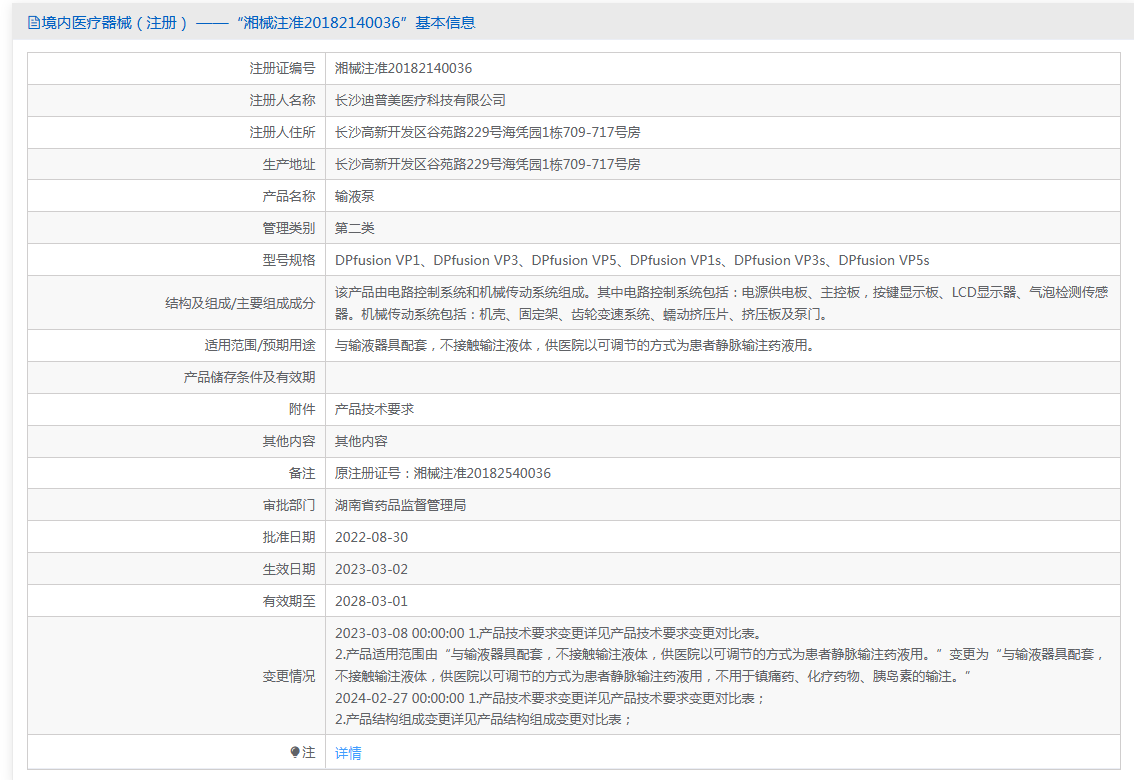The width and height of the screenshot is (1134, 780).
Task: Click the 注册人住所 label
Action: pos(282,132)
